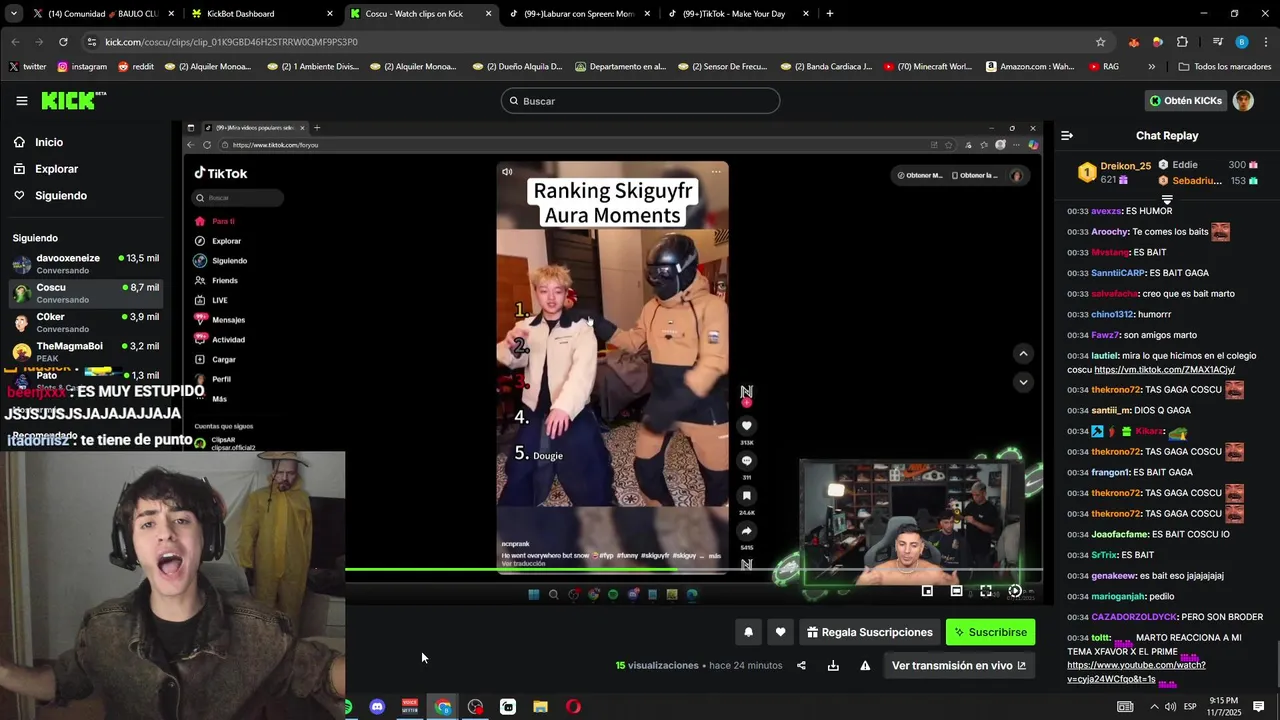Save the TikTok video with bookmark icon

(x=746, y=496)
